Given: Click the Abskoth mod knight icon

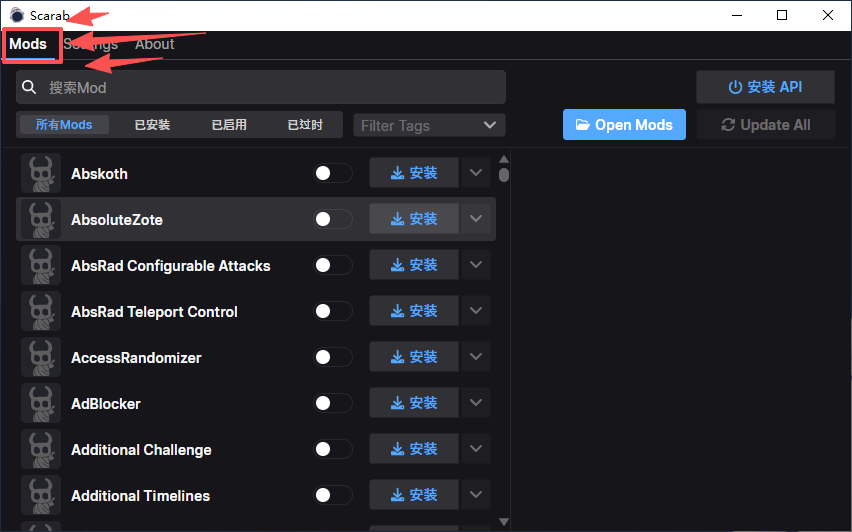Looking at the screenshot, I should 41,173.
